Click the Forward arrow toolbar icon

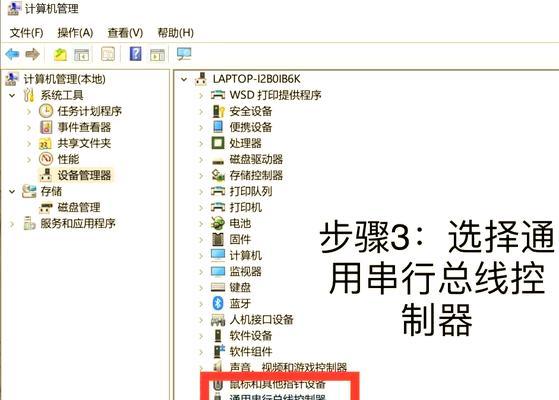click(x=32, y=54)
